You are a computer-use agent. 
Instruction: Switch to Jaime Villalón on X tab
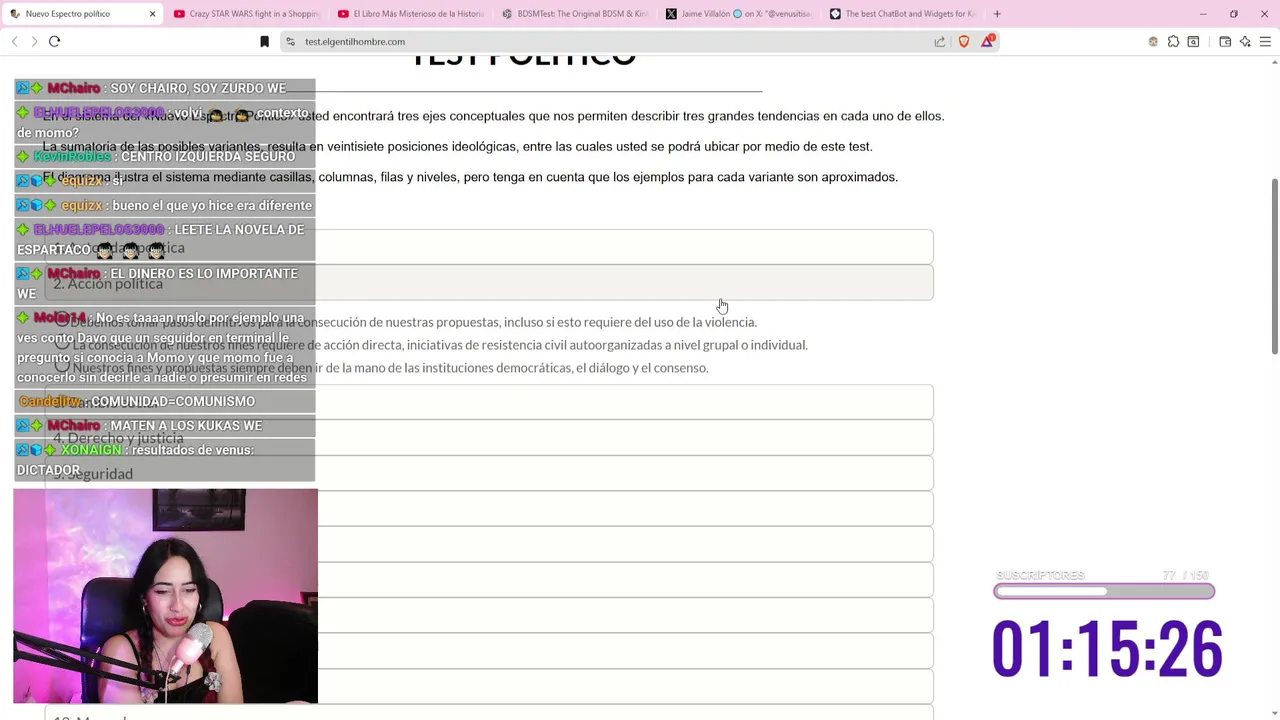739,14
